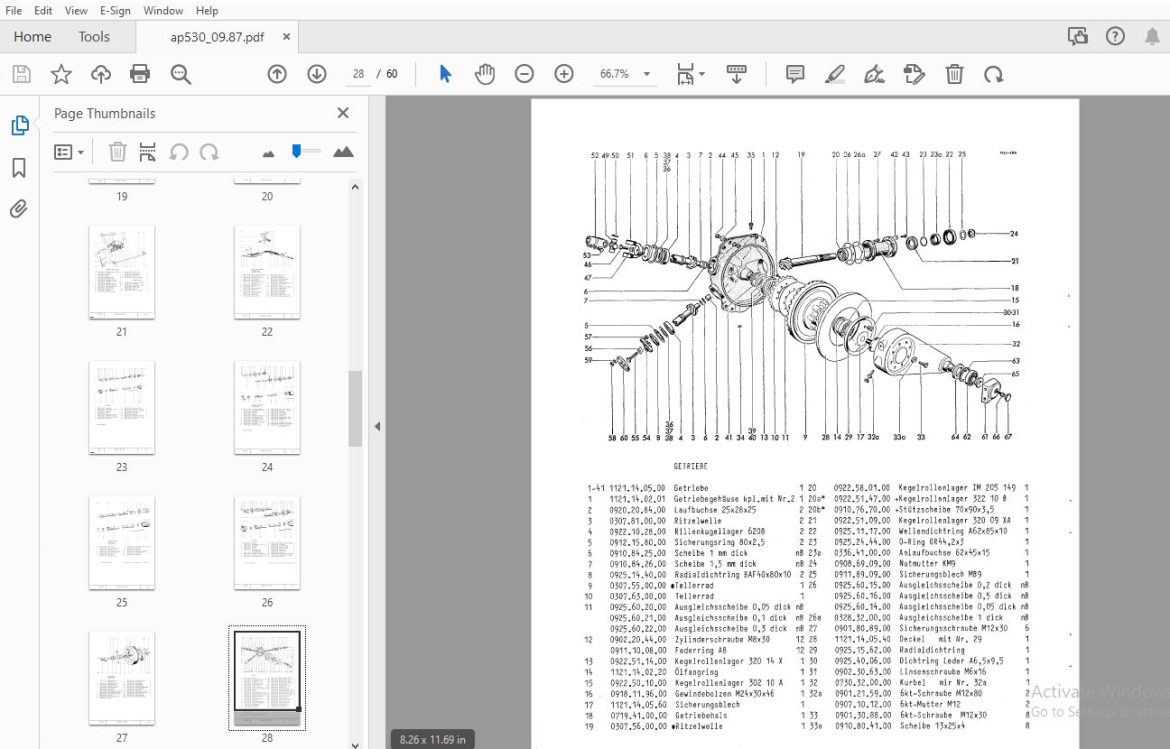Image resolution: width=1170 pixels, height=749 pixels.
Task: Select the Hand pan tool
Action: pos(485,74)
